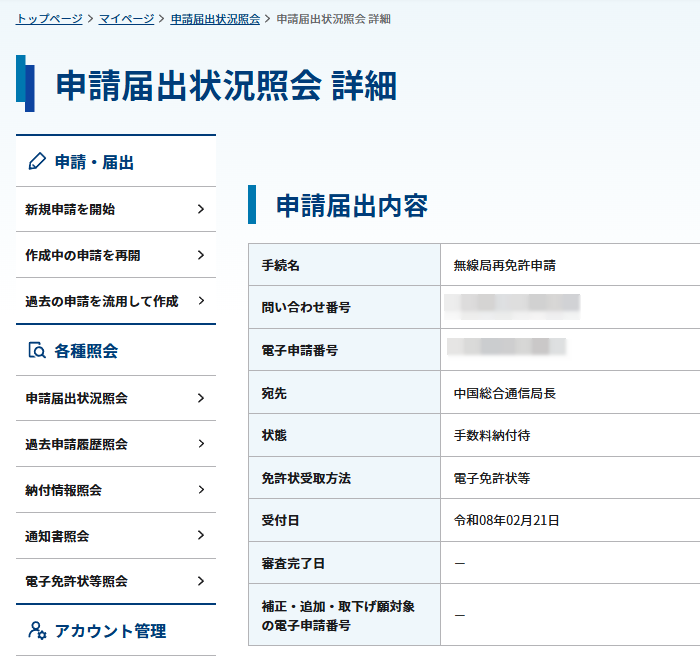
Task: Click the user gear icon beside アカウント管理
Action: pyautogui.click(x=37, y=631)
